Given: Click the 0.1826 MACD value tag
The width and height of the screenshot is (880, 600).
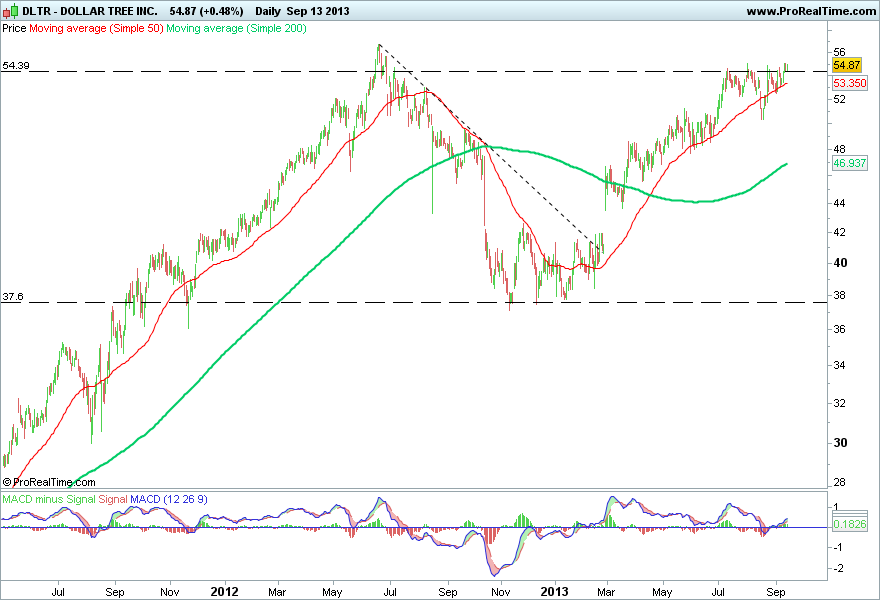Looking at the screenshot, I should point(850,524).
